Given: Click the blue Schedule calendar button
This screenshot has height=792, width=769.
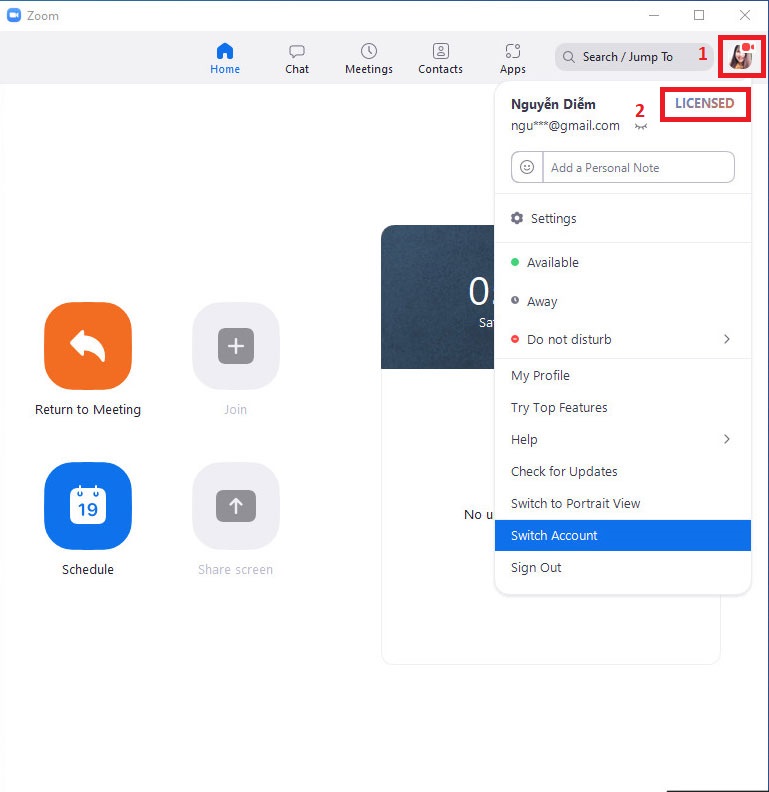Looking at the screenshot, I should point(88,506).
